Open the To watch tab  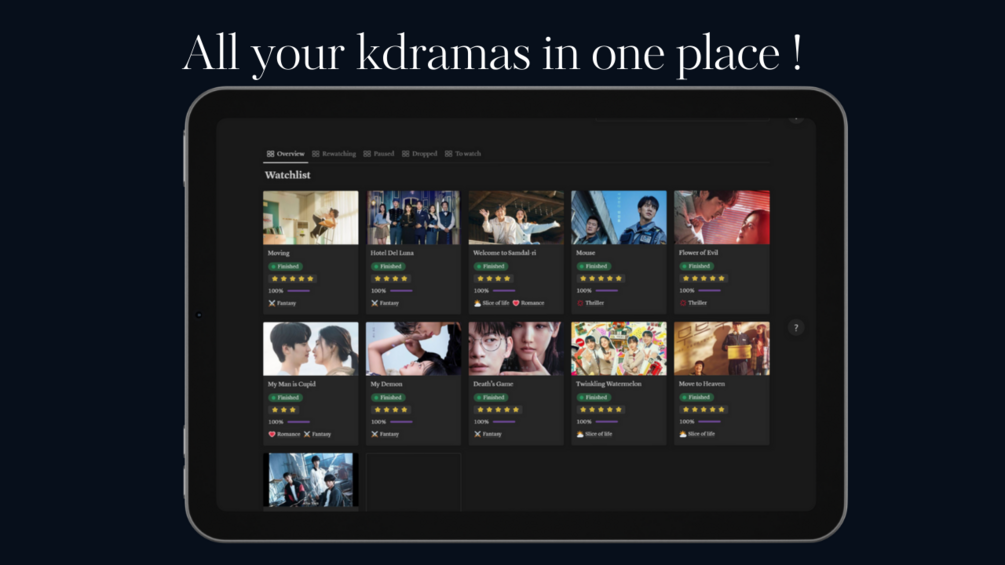point(463,154)
